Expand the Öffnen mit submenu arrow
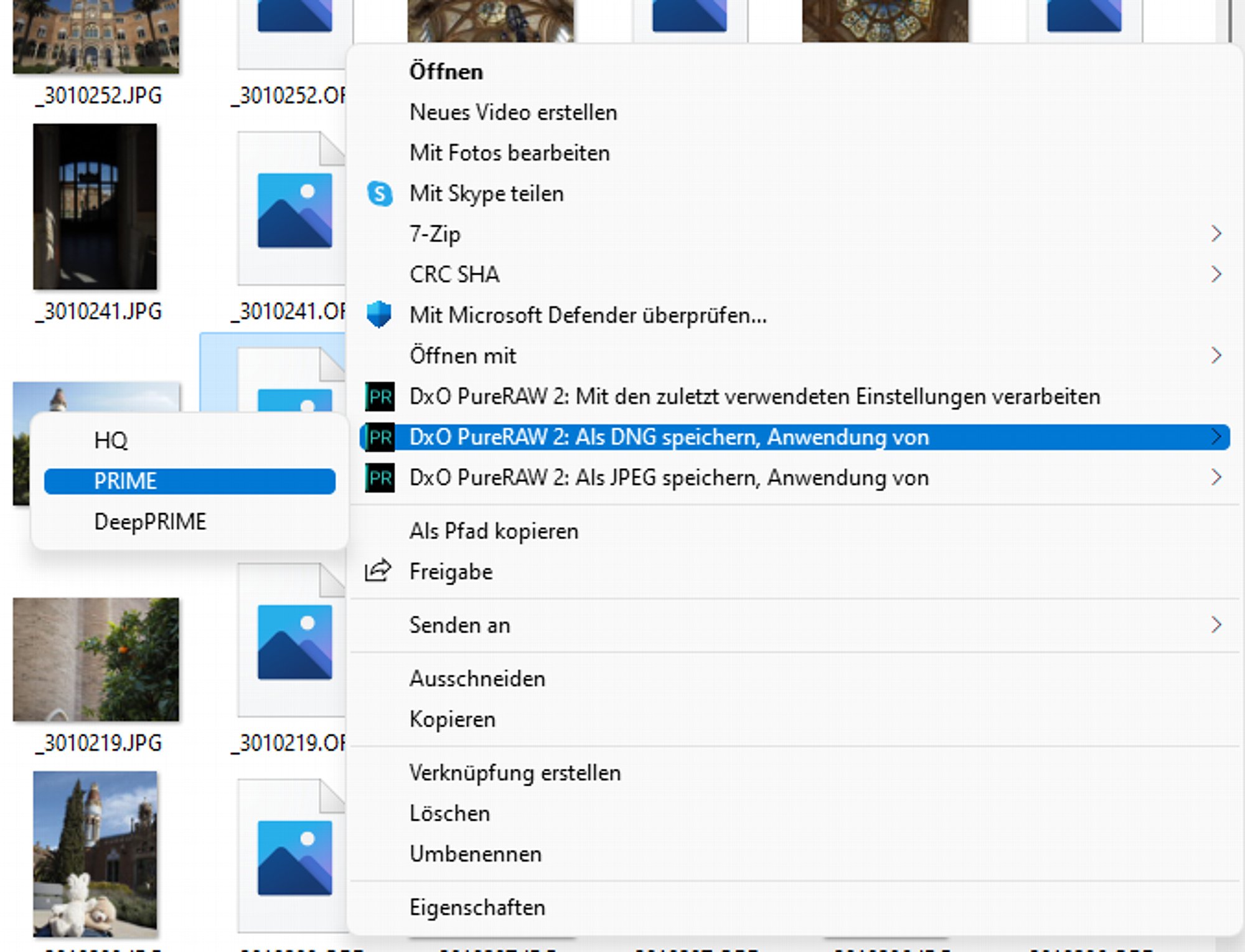 click(x=1216, y=356)
